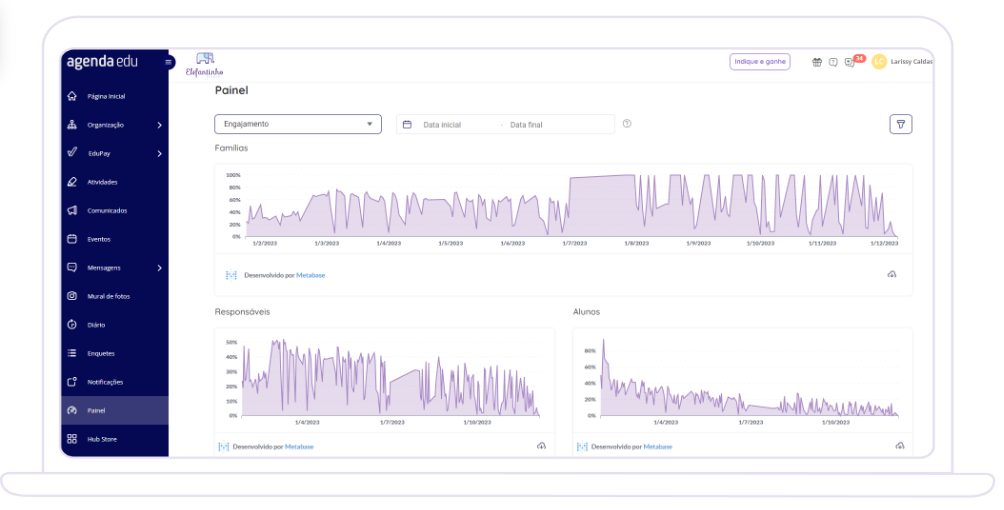Click the Famílias engagement chart
The width and height of the screenshot is (1004, 510).
click(563, 208)
